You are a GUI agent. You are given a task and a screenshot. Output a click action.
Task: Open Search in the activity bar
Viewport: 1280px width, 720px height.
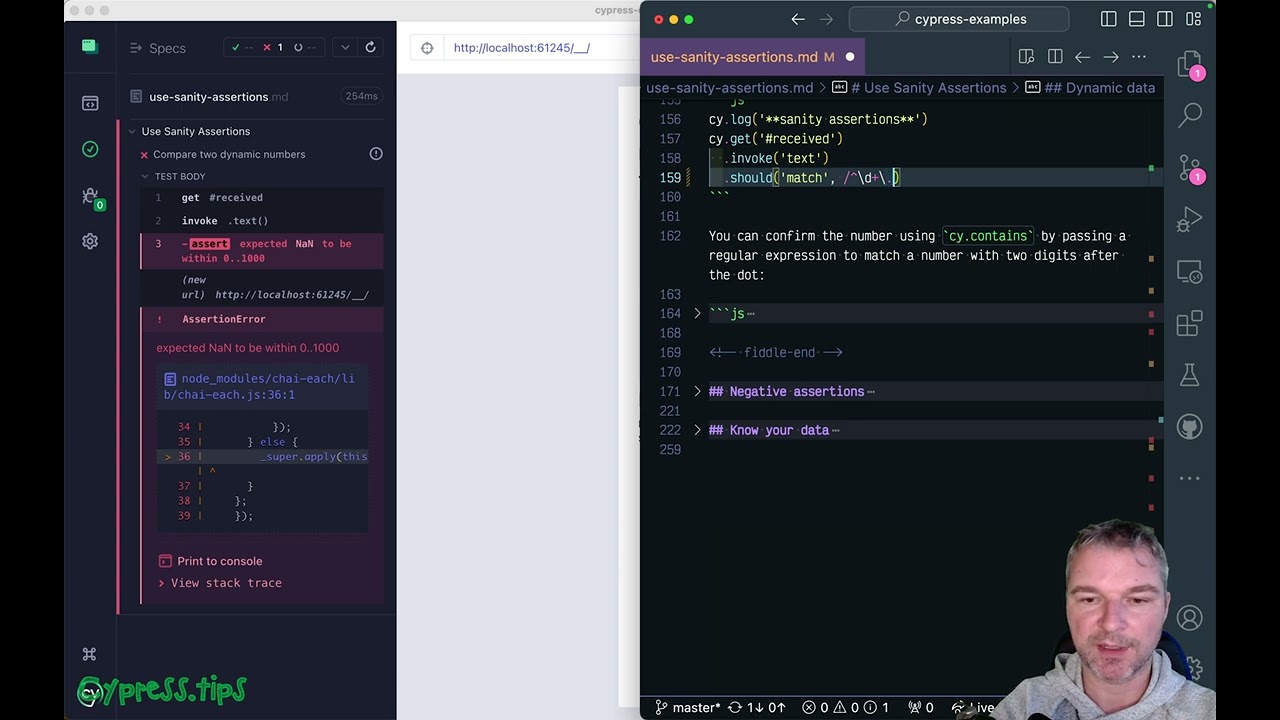coord(1190,116)
